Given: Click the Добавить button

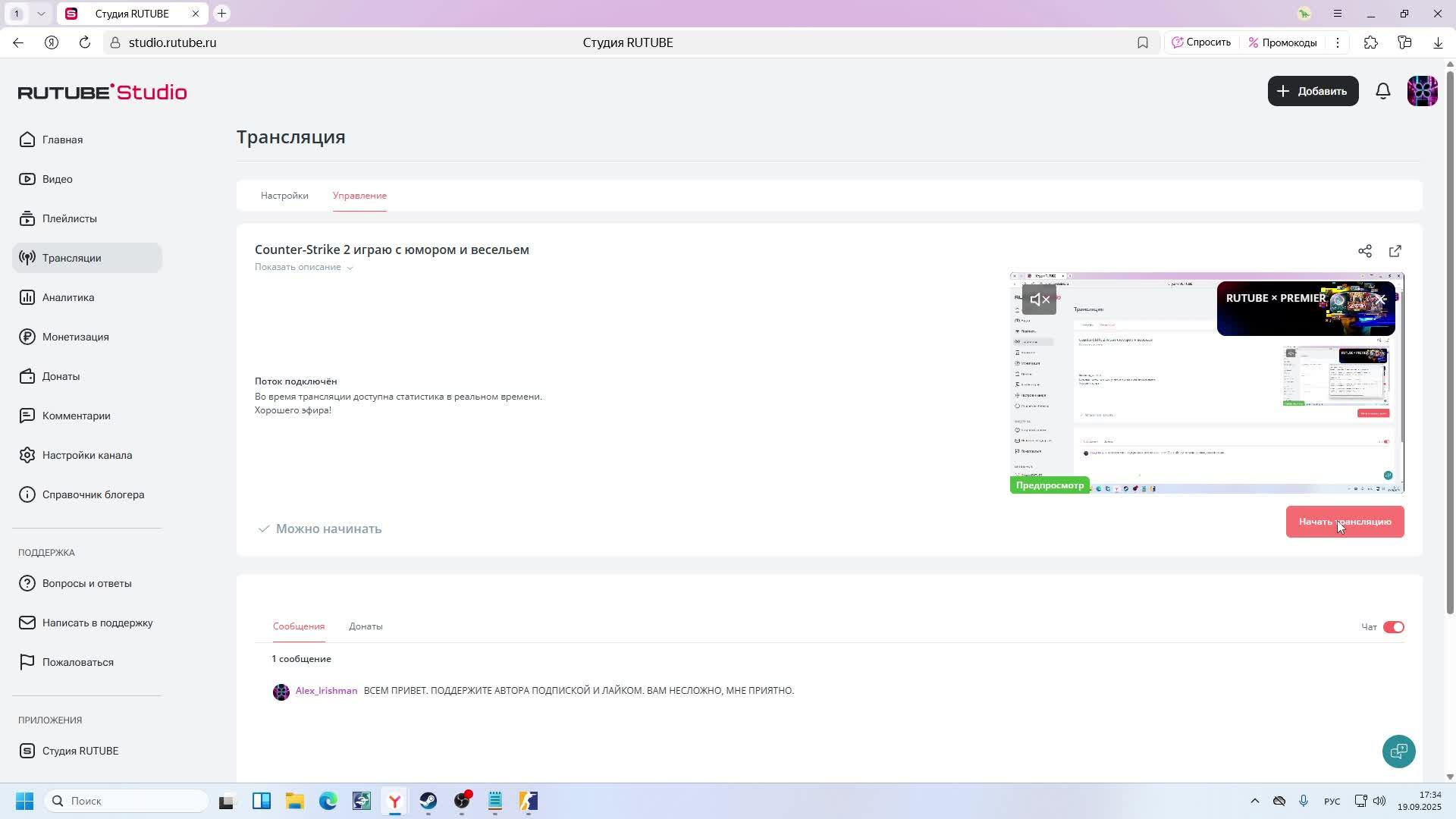Looking at the screenshot, I should pos(1313,91).
